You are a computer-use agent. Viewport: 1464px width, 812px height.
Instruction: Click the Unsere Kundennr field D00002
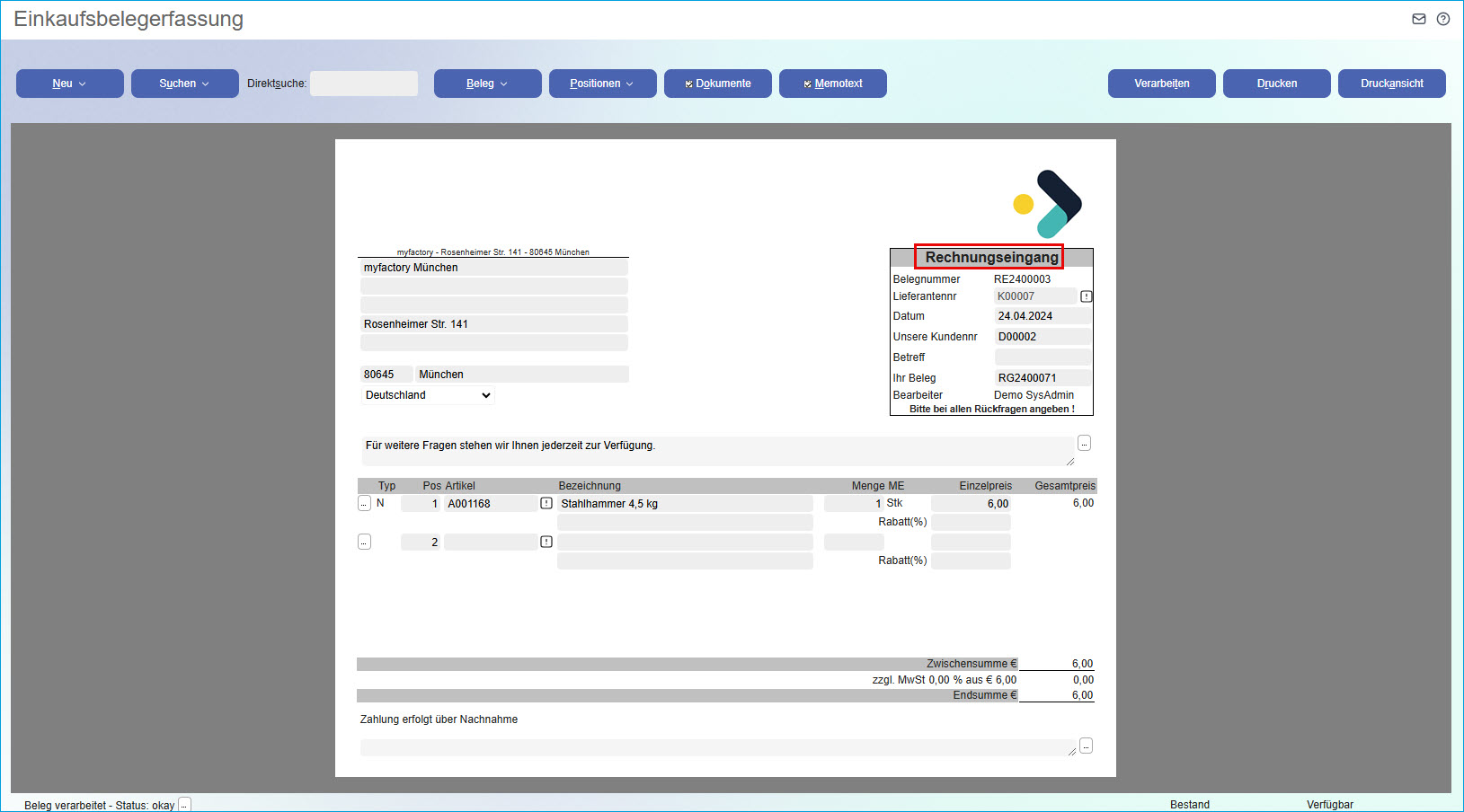point(1043,337)
